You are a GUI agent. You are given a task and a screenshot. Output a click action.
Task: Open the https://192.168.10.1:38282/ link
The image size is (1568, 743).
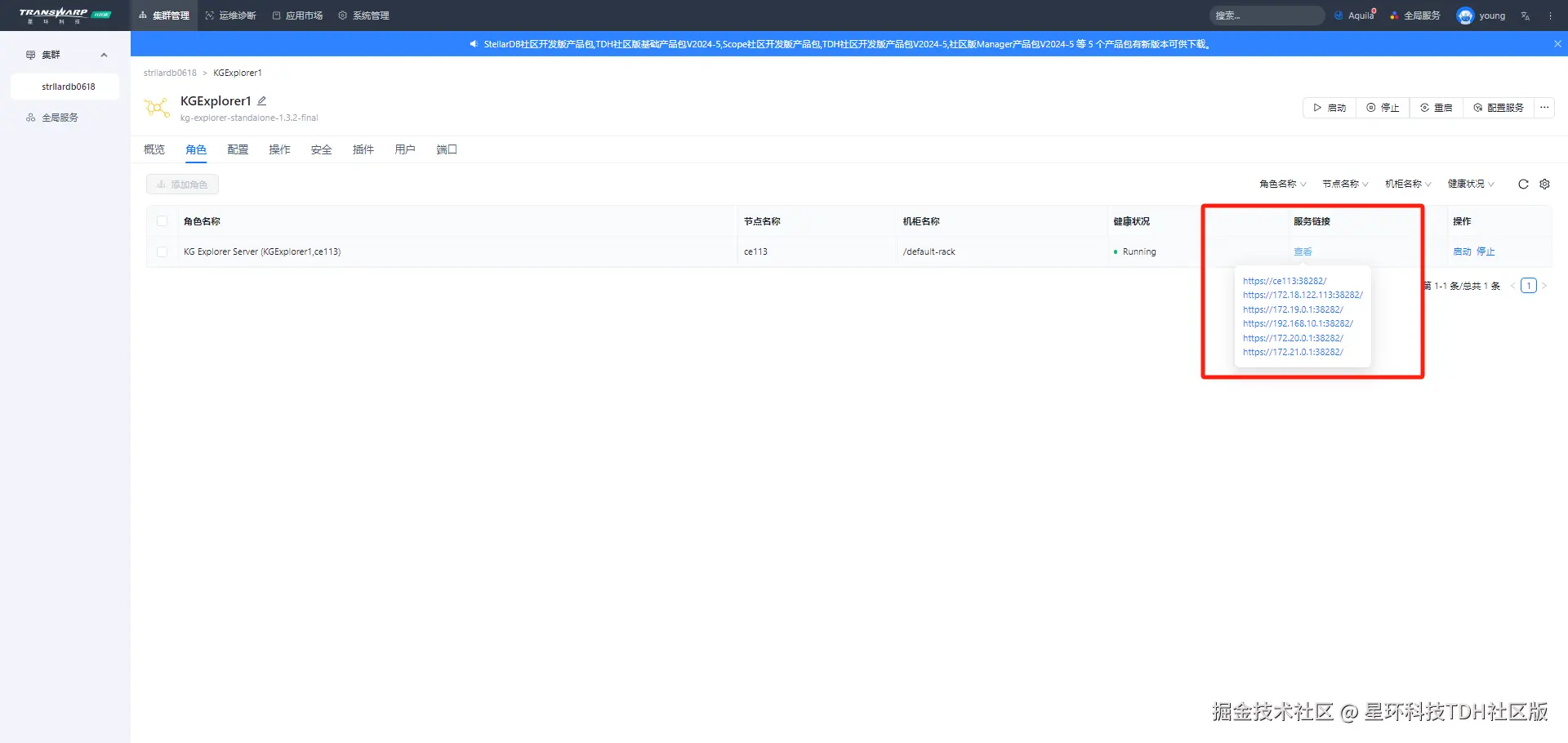[x=1298, y=323]
